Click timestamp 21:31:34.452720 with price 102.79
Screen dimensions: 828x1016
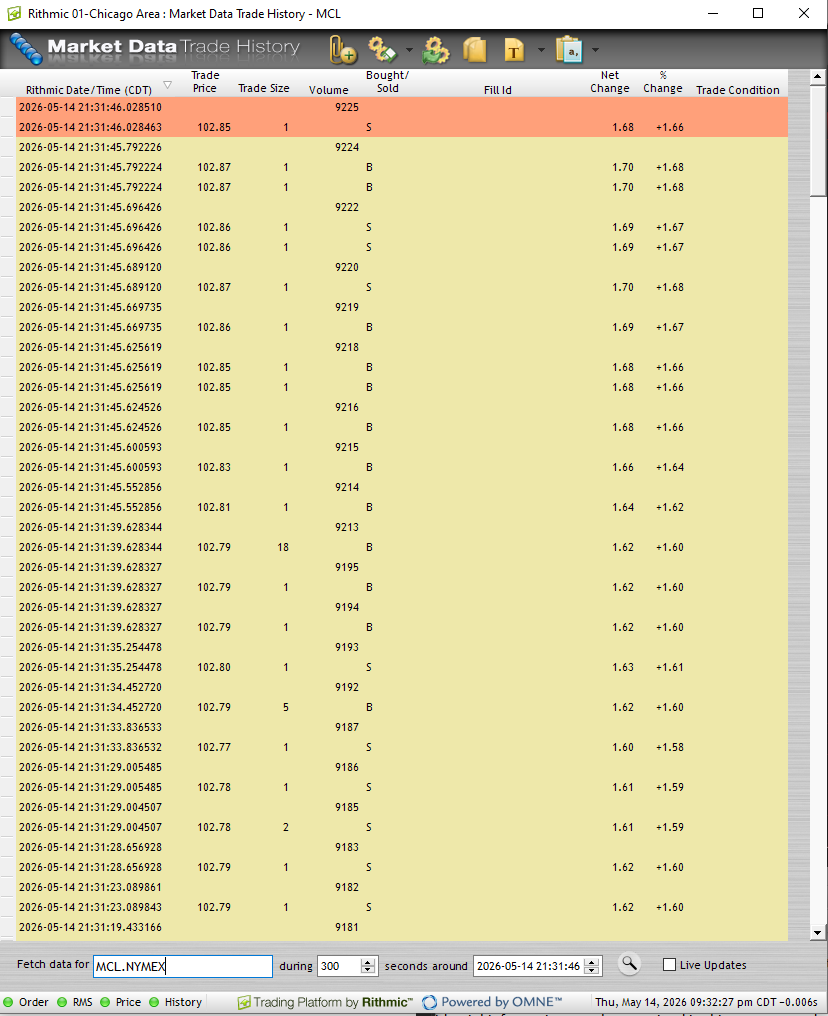[x=90, y=708]
